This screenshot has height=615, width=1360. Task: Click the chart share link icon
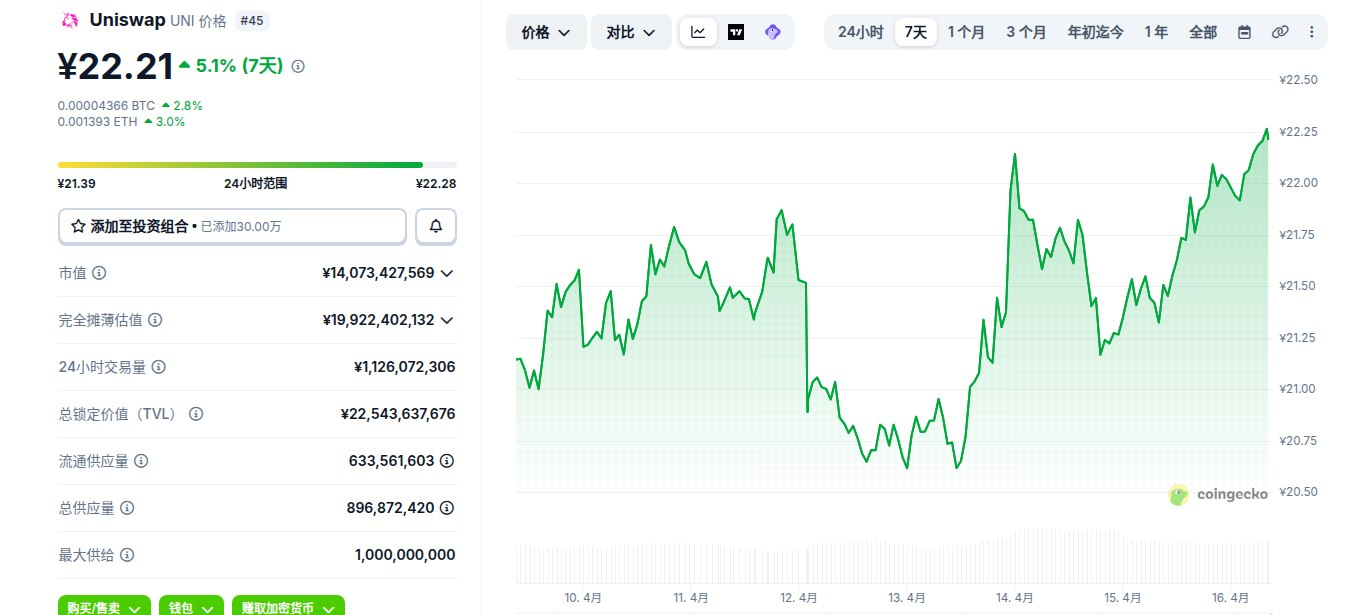click(1279, 32)
